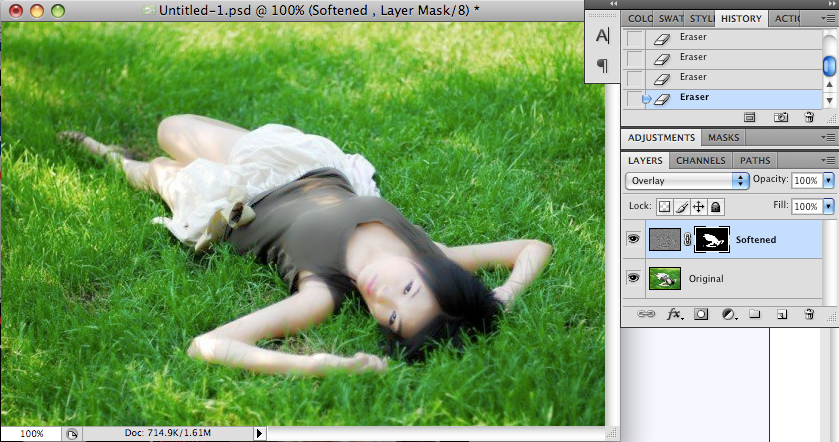Toggle lock all padlock icon
This screenshot has width=839, height=442.
coord(715,207)
